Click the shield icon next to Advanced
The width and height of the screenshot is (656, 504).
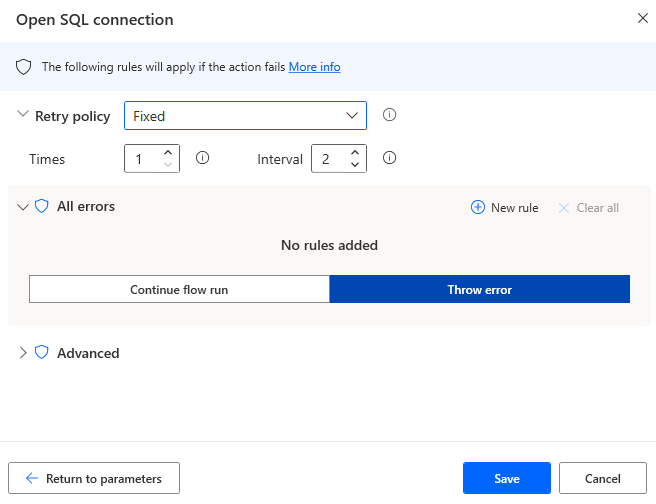click(41, 353)
